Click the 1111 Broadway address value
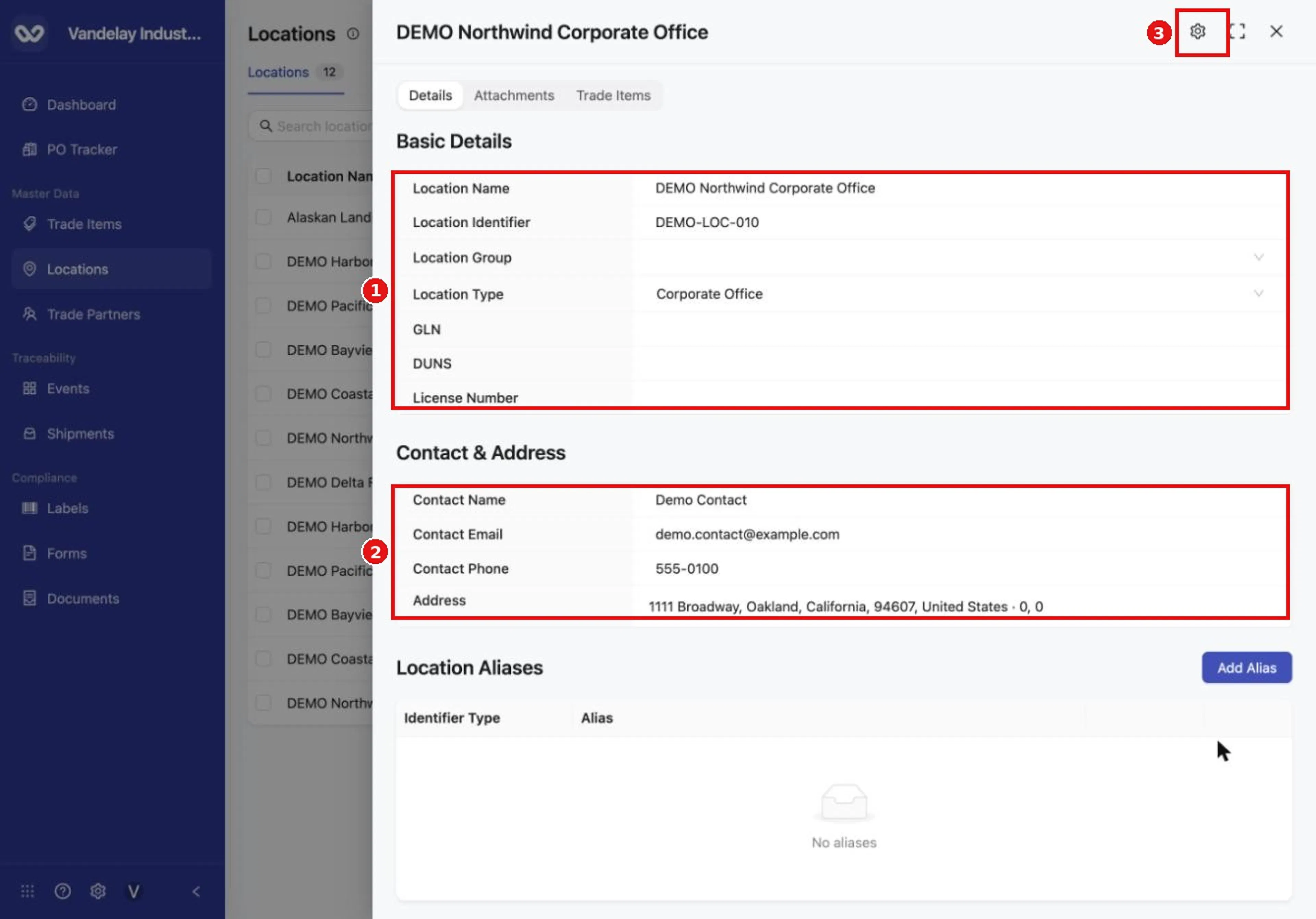Viewport: 1316px width, 919px height. click(845, 607)
